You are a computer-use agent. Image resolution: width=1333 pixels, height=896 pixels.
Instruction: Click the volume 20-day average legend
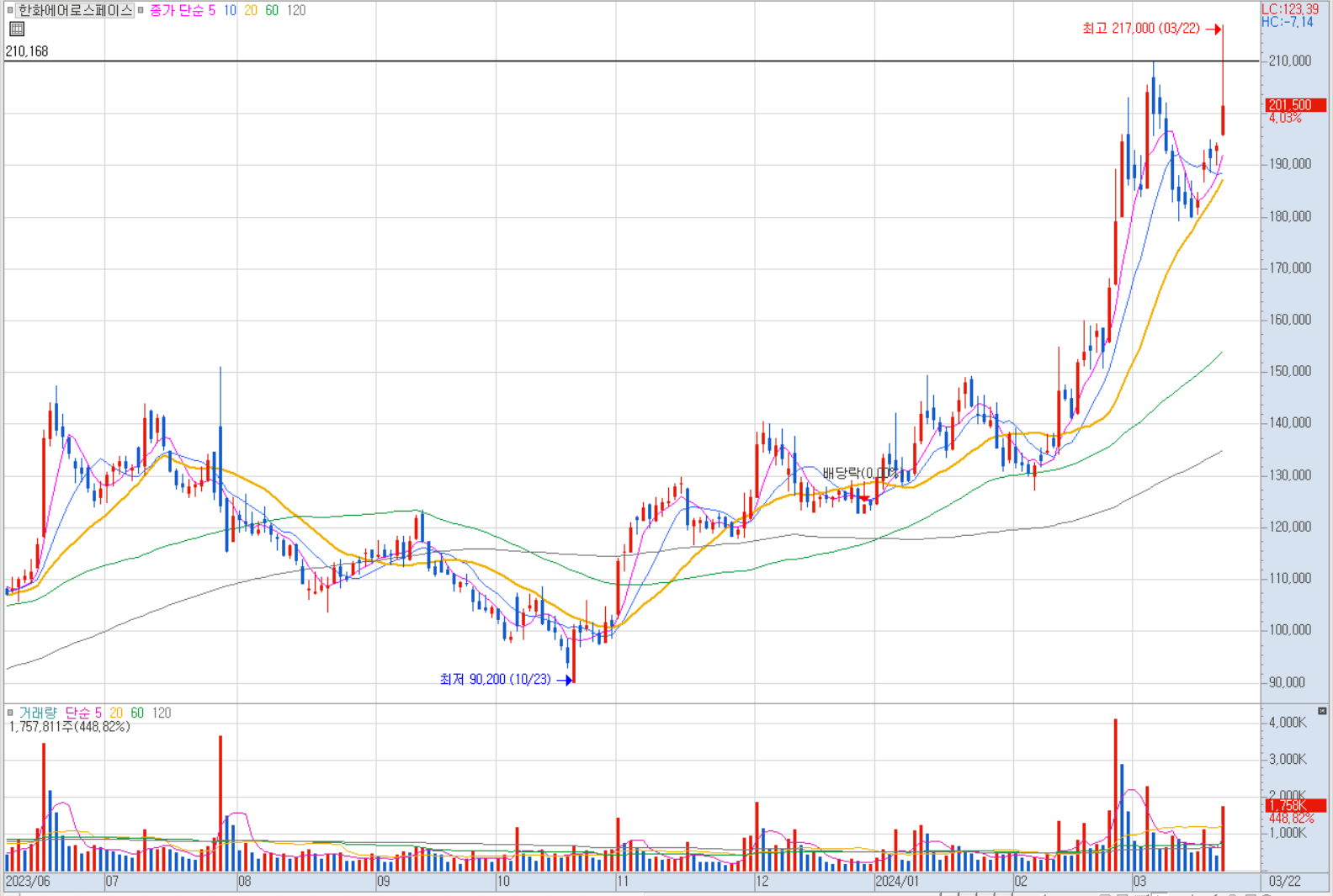coord(116,713)
